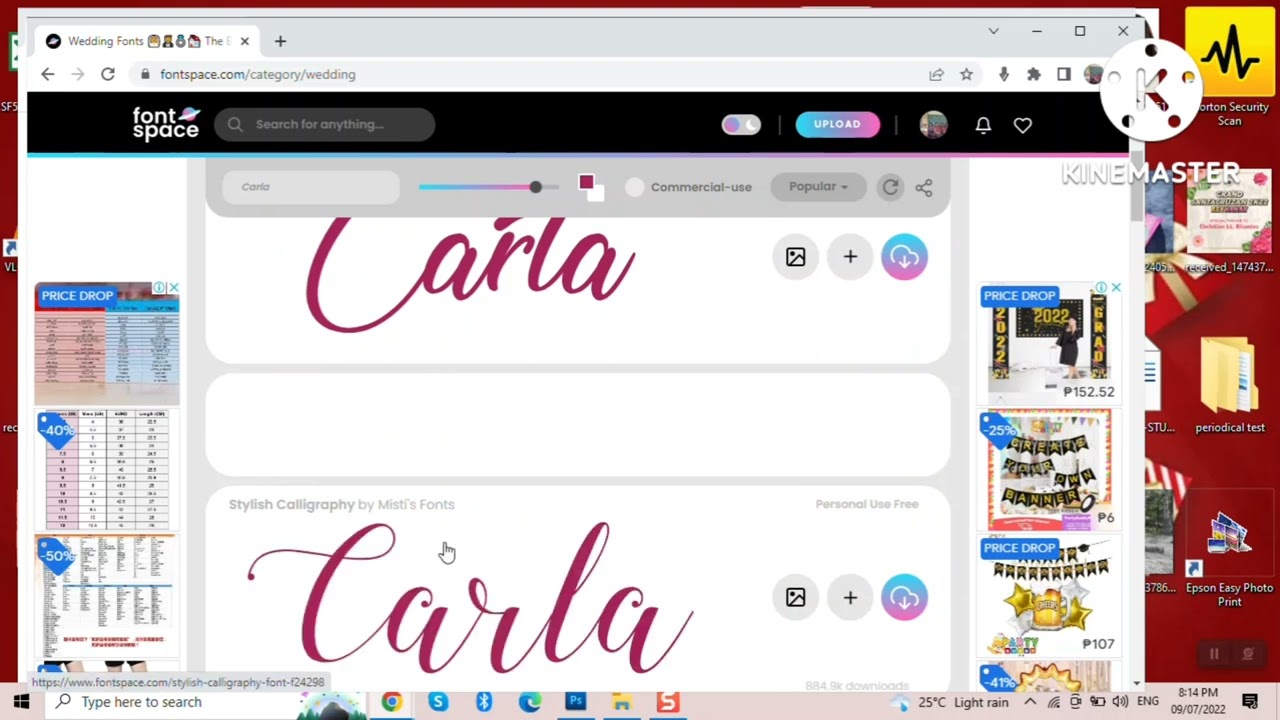
Task: Go back using the browser back arrow
Action: click(47, 74)
